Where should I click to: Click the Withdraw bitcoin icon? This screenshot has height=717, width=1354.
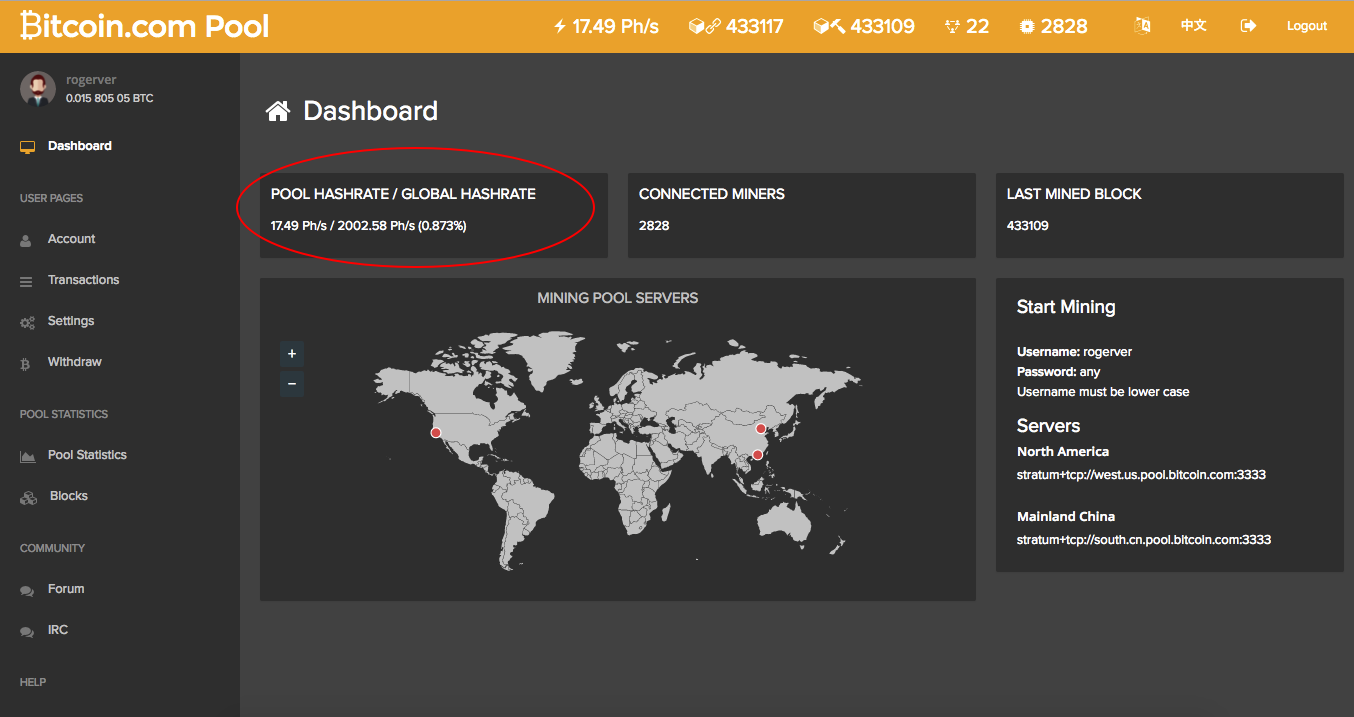[x=26, y=364]
